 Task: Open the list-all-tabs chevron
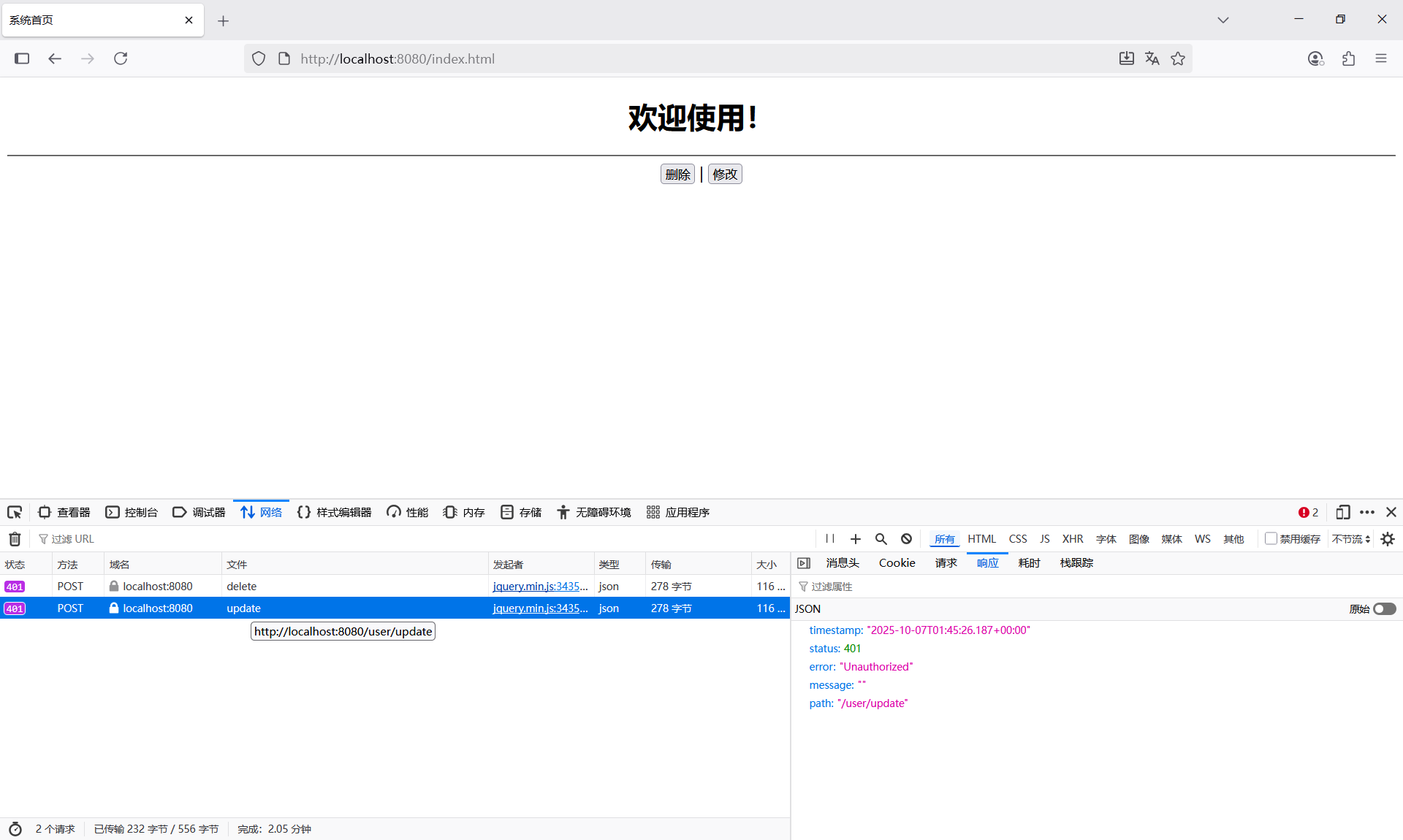[1223, 20]
